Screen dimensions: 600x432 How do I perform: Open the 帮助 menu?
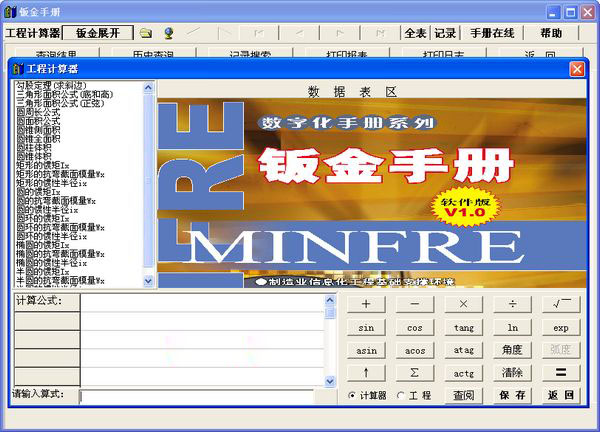551,33
